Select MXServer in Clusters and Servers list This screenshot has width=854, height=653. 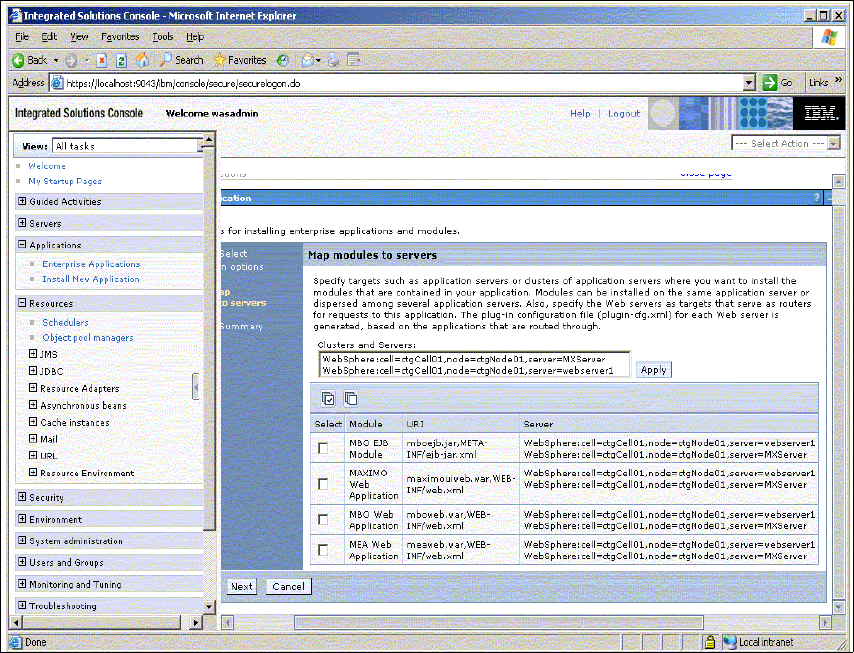pyautogui.click(x=474, y=358)
